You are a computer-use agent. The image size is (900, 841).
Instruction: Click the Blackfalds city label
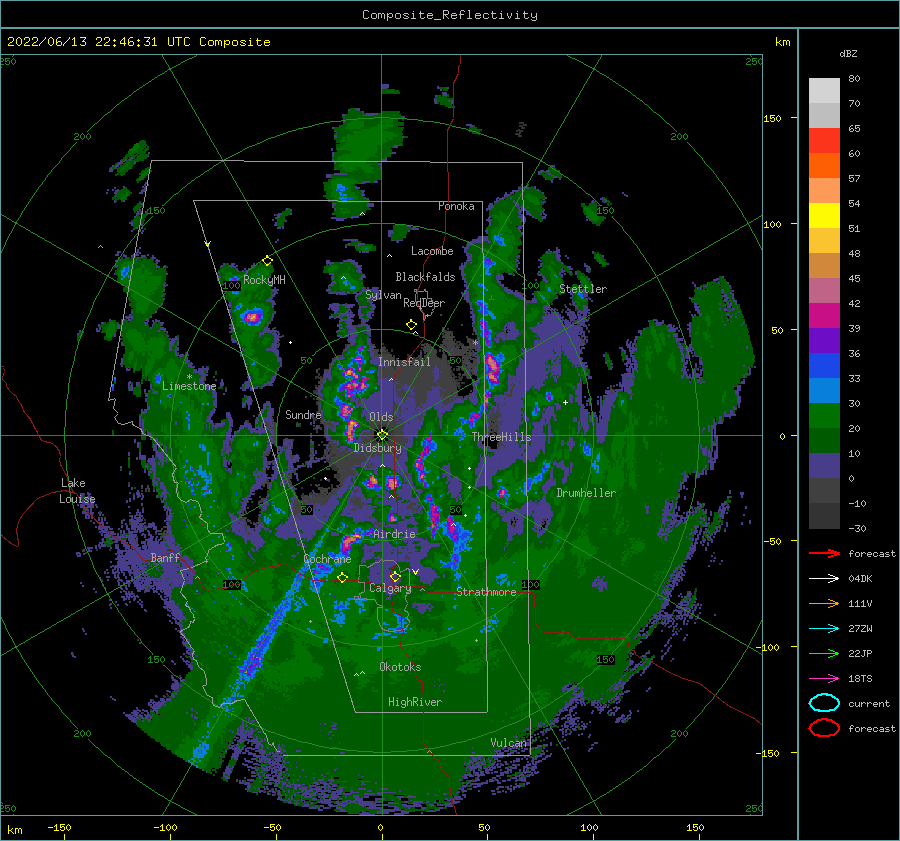pyautogui.click(x=425, y=277)
